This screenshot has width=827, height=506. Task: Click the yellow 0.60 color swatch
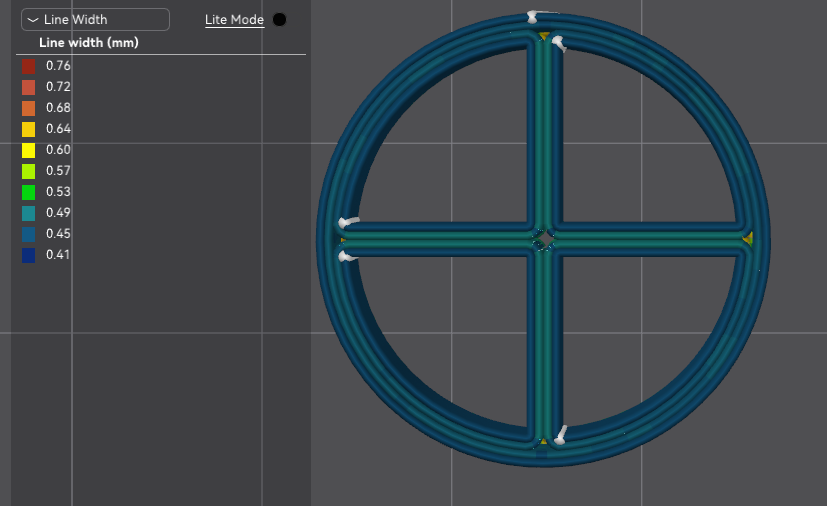click(28, 150)
